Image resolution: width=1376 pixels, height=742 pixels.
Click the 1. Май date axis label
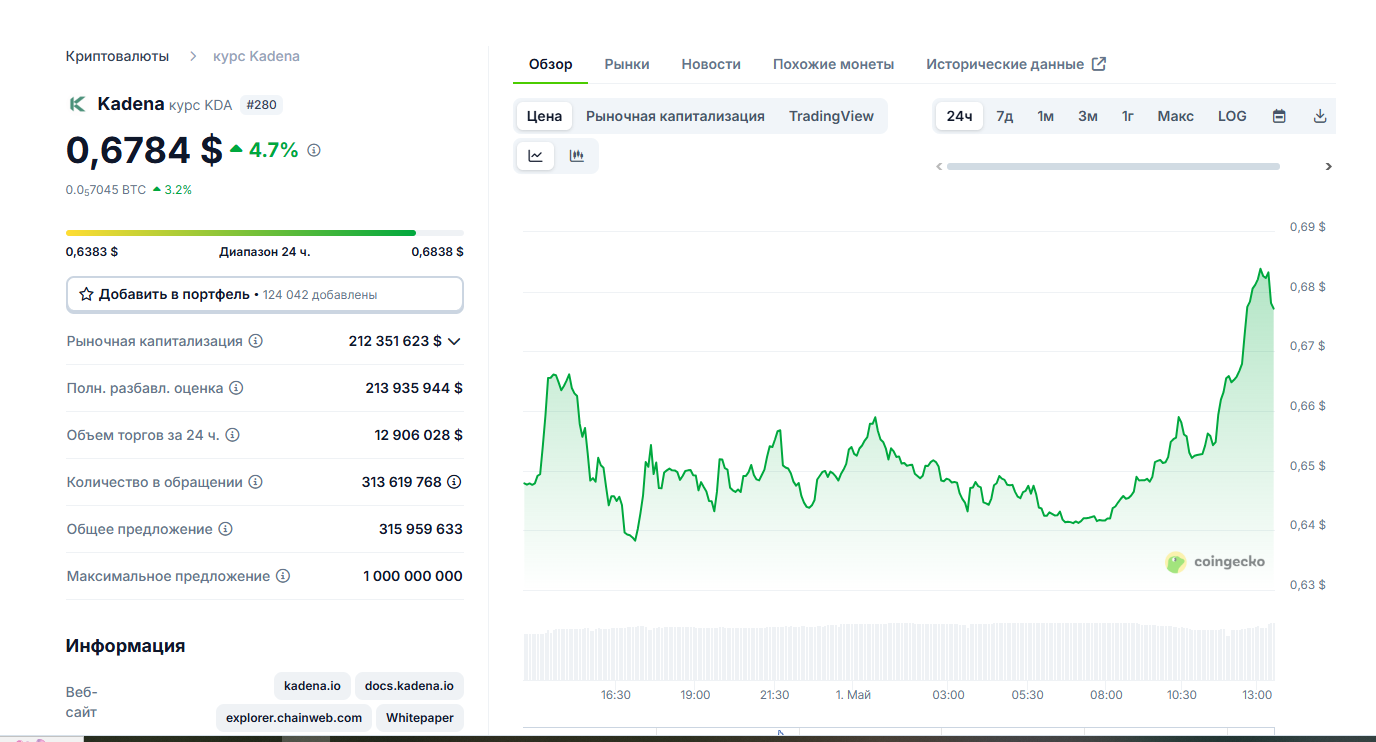(853, 695)
